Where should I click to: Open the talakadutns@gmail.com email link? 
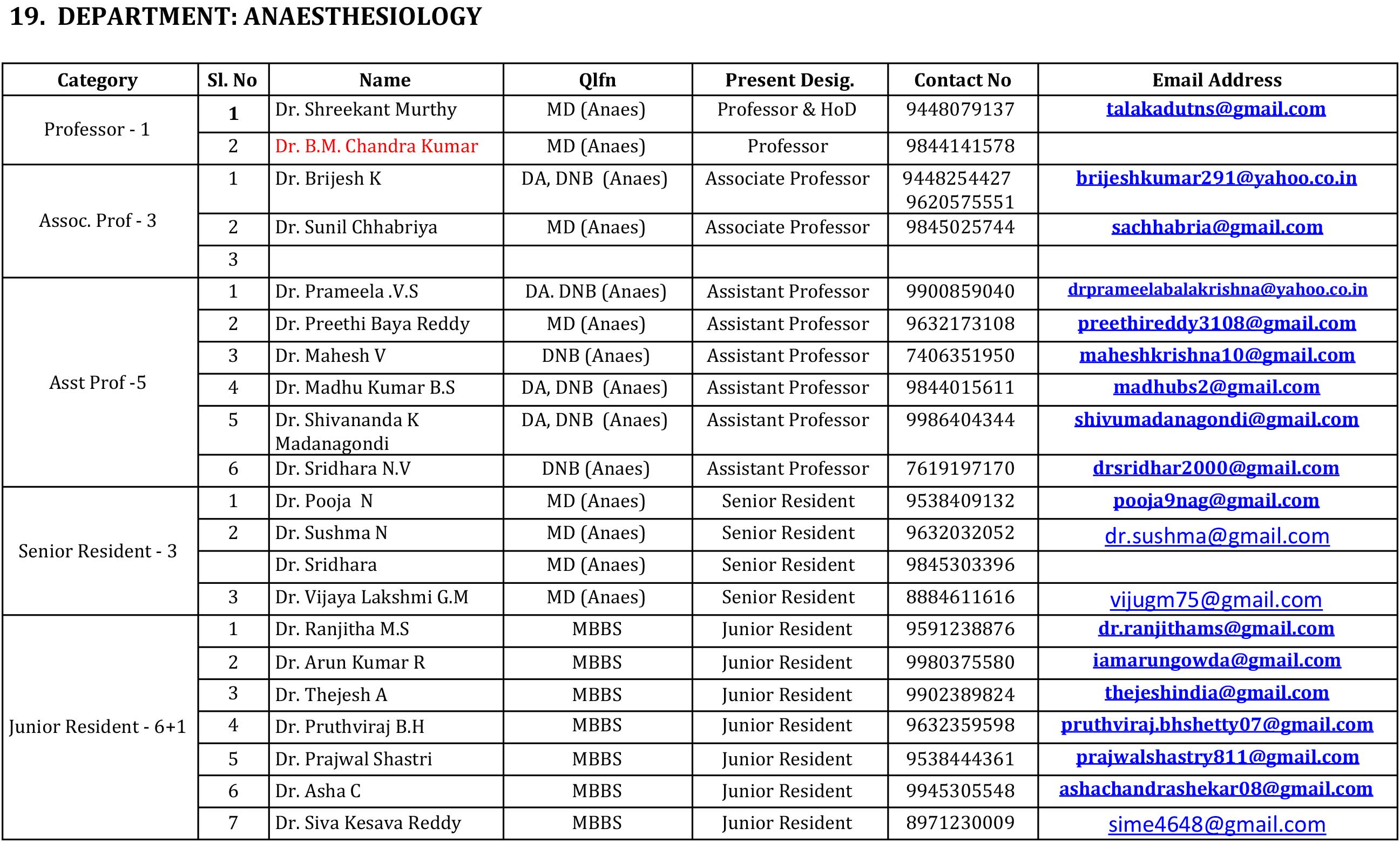(1216, 109)
